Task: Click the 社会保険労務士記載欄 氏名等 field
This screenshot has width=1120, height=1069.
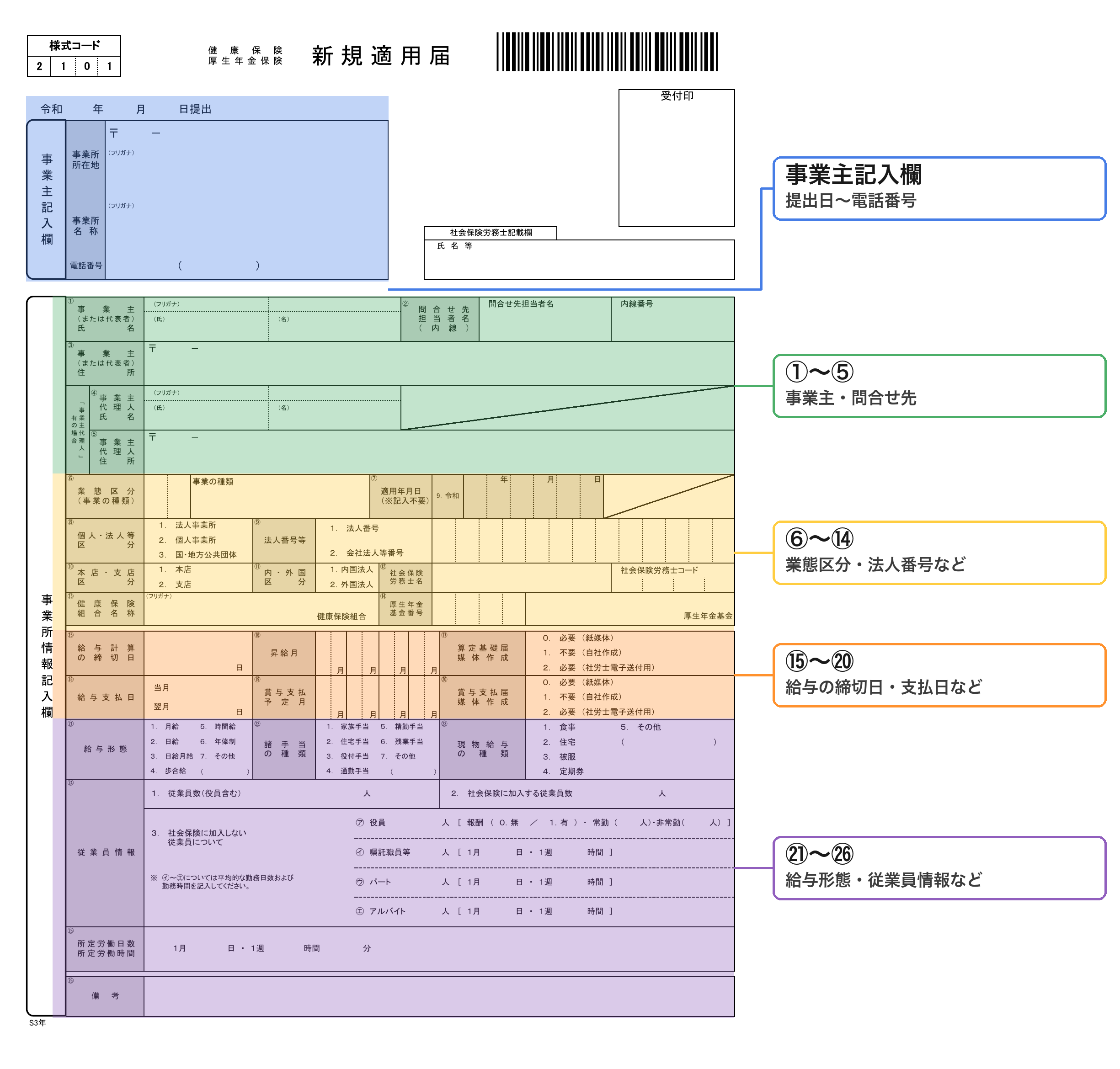Action: pyautogui.click(x=579, y=259)
